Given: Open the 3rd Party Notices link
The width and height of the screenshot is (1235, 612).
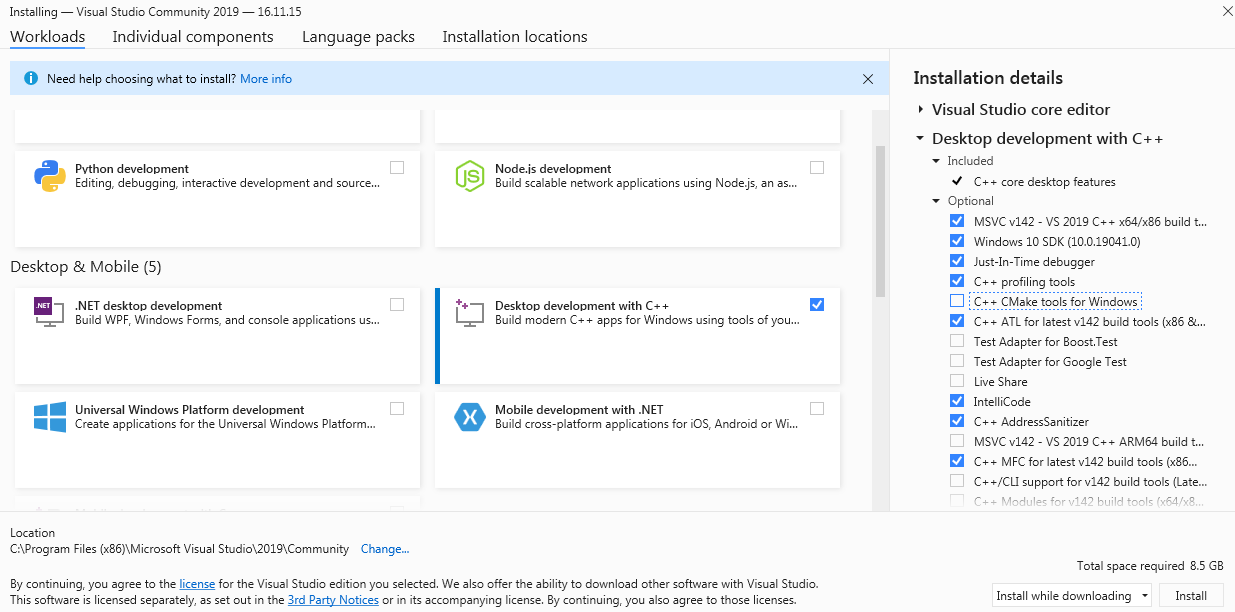Looking at the screenshot, I should (x=333, y=601).
